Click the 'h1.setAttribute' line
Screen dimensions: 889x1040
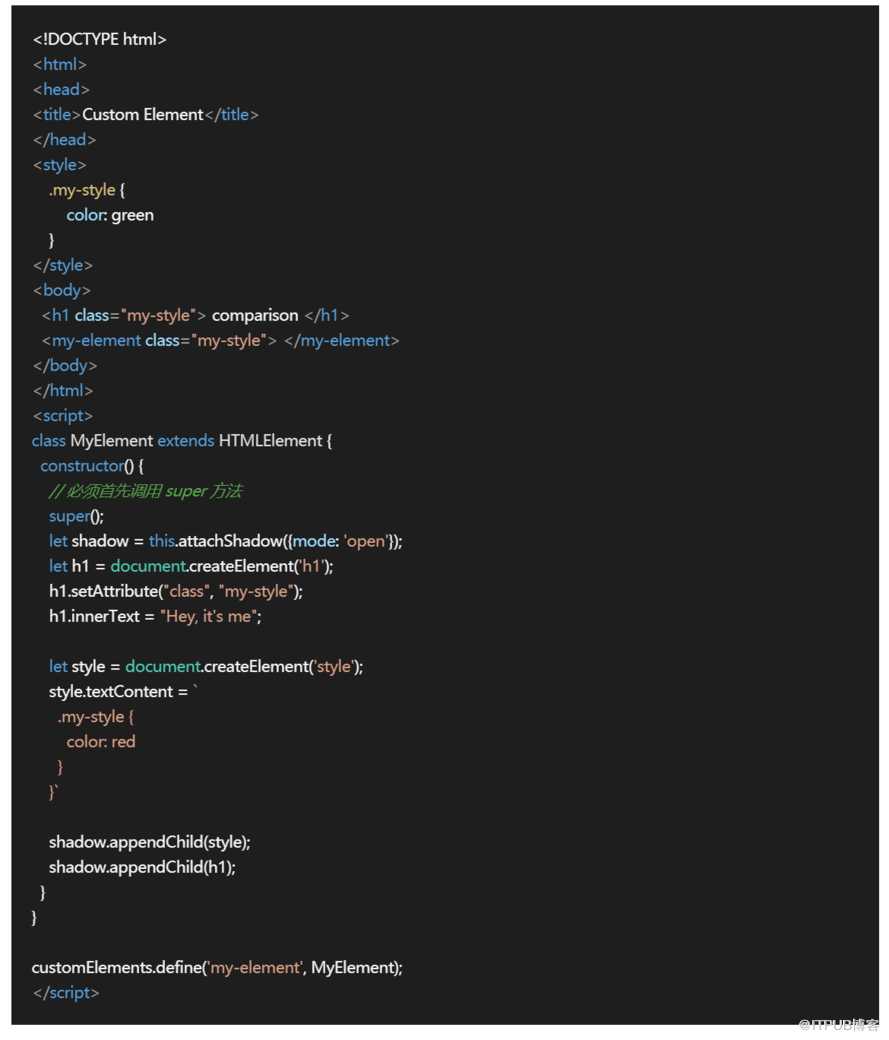pos(175,592)
